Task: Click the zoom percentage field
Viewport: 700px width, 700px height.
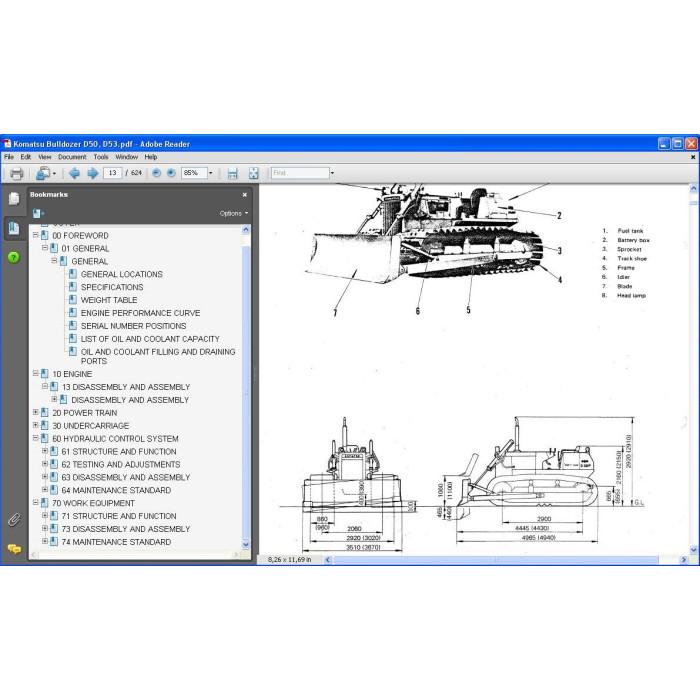Action: point(194,173)
